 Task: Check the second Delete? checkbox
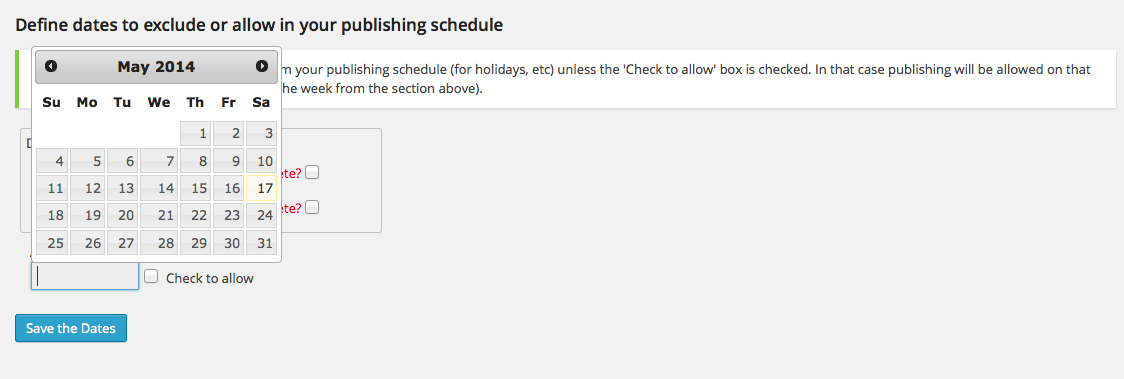click(312, 207)
